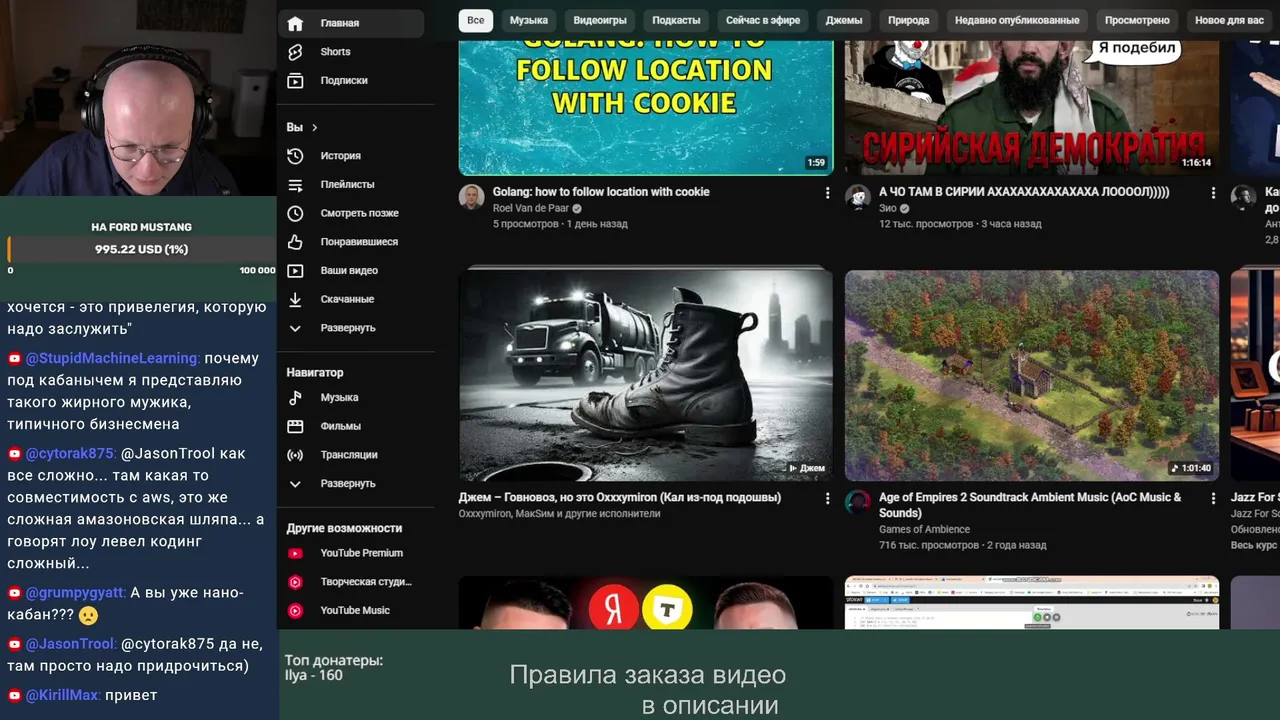Viewport: 1280px width, 720px height.
Task: Open the Shorts icon in sidebar
Action: coord(295,52)
